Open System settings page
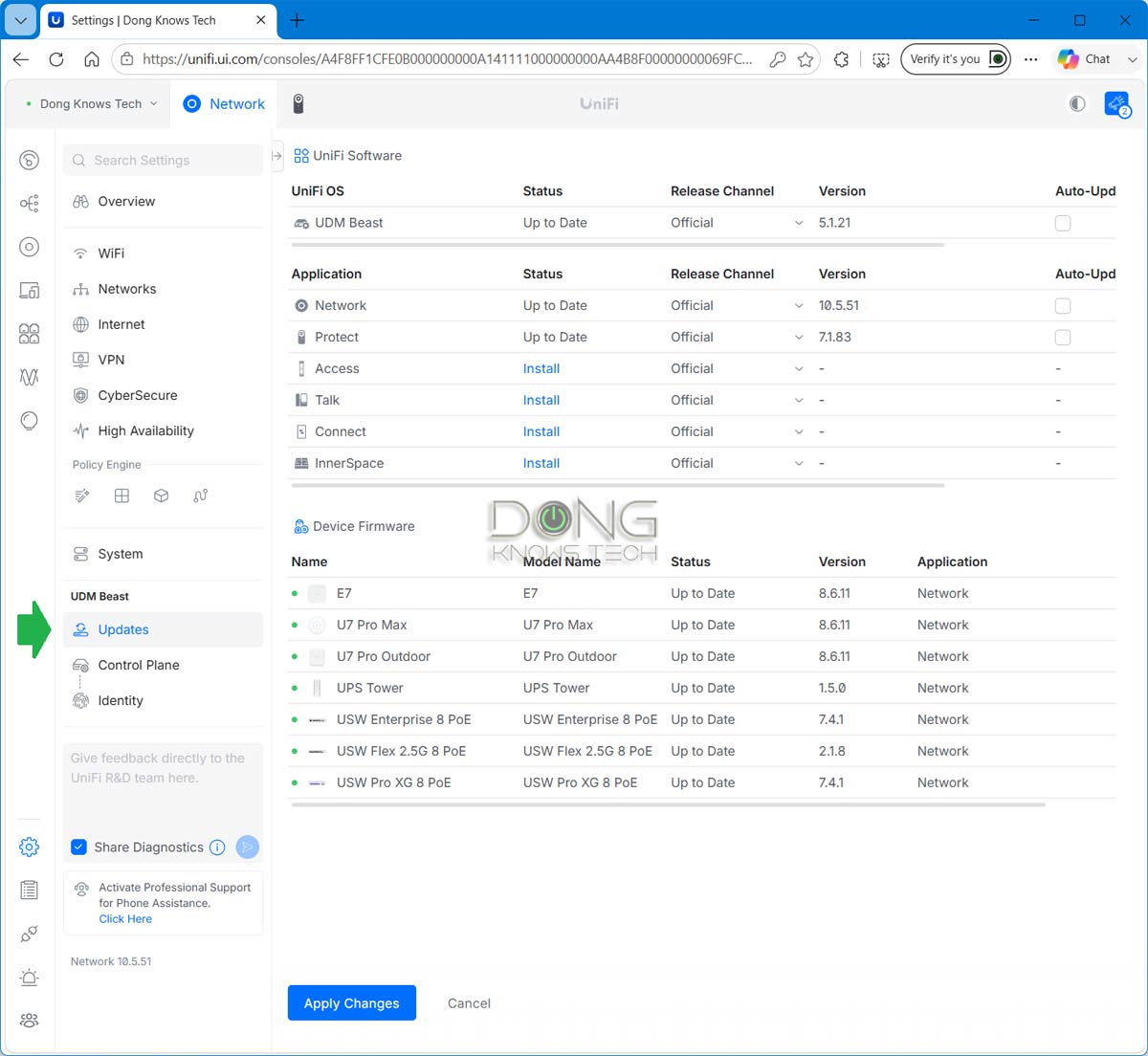 [x=163, y=553]
